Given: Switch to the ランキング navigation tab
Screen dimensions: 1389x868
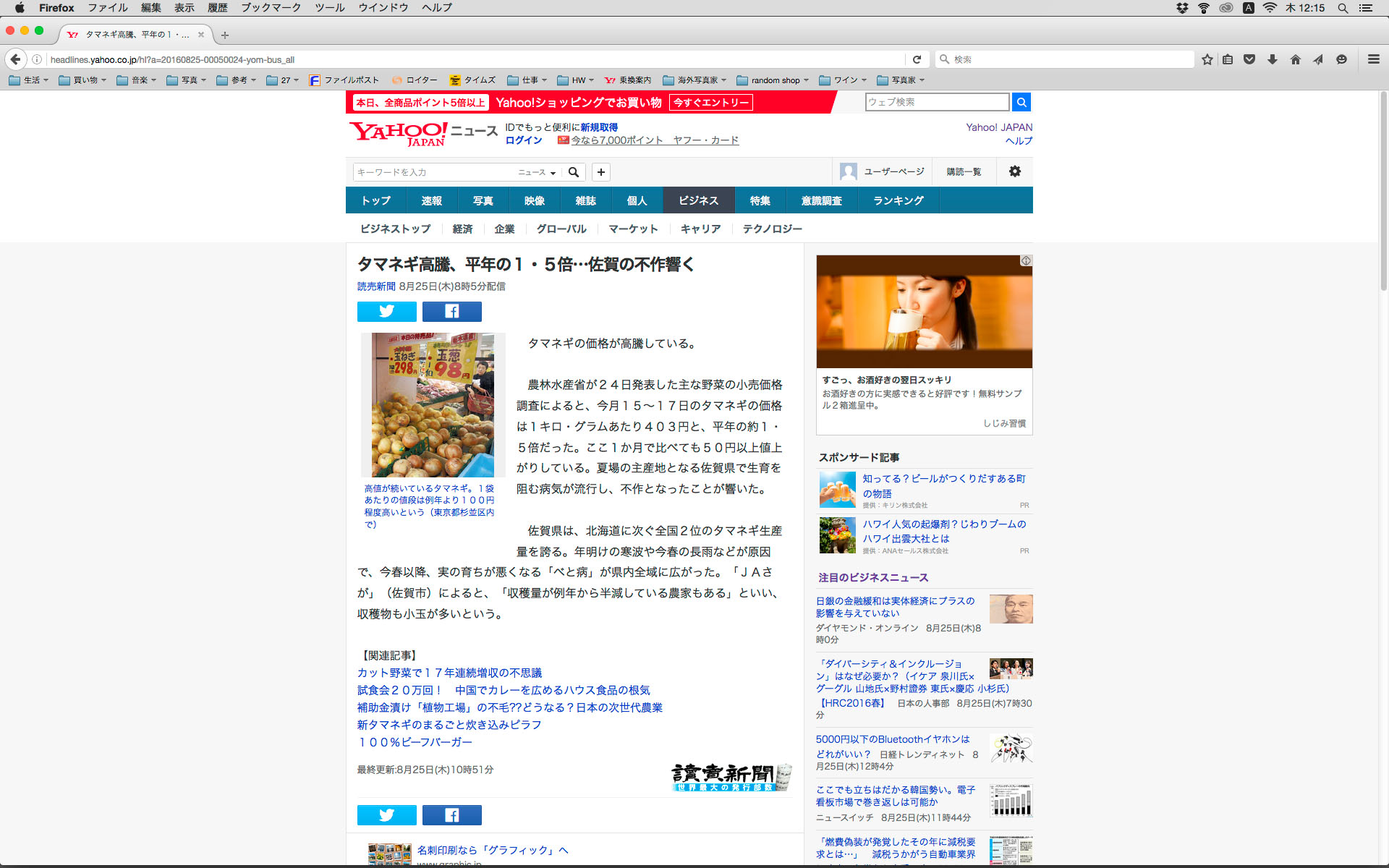Looking at the screenshot, I should [x=898, y=200].
